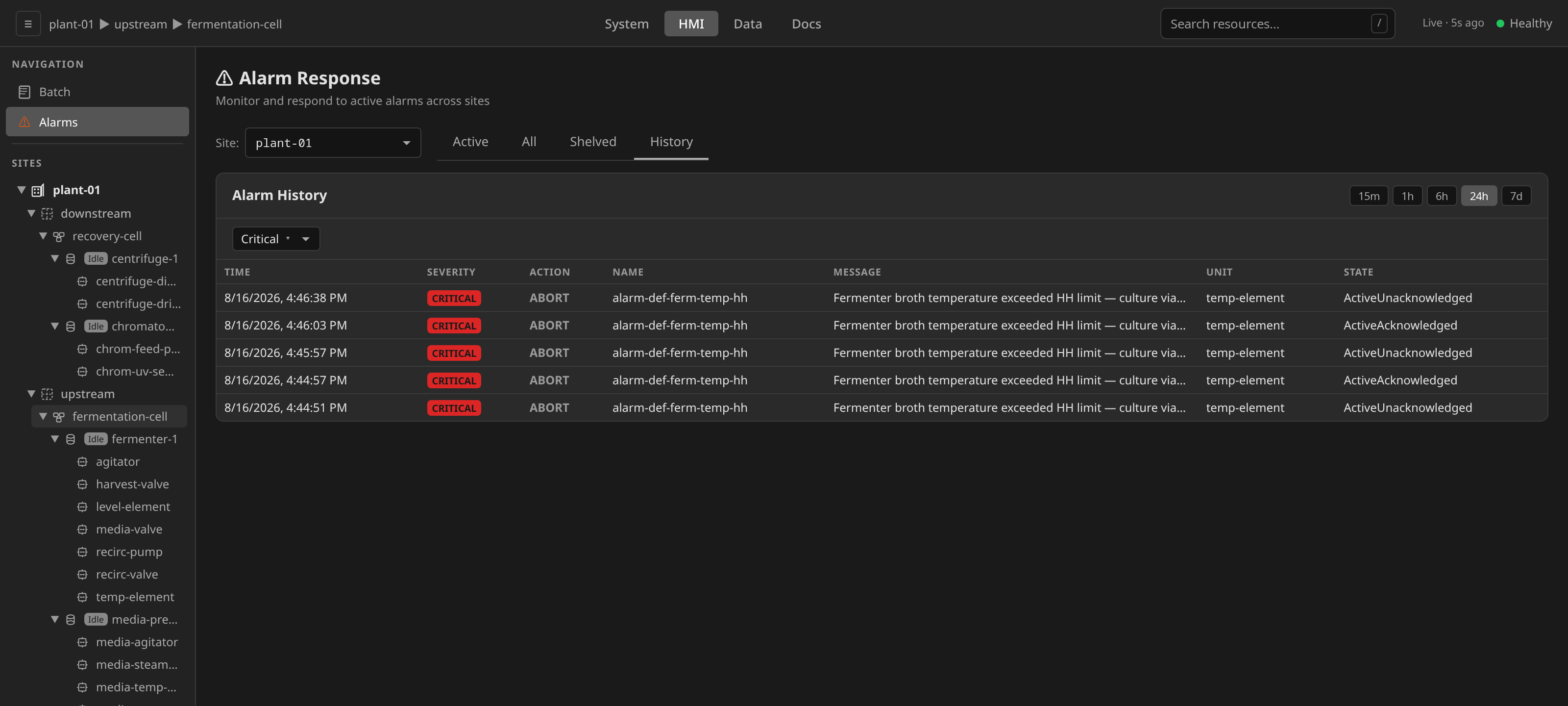Click the media-steam... equipment icon

coord(82,664)
